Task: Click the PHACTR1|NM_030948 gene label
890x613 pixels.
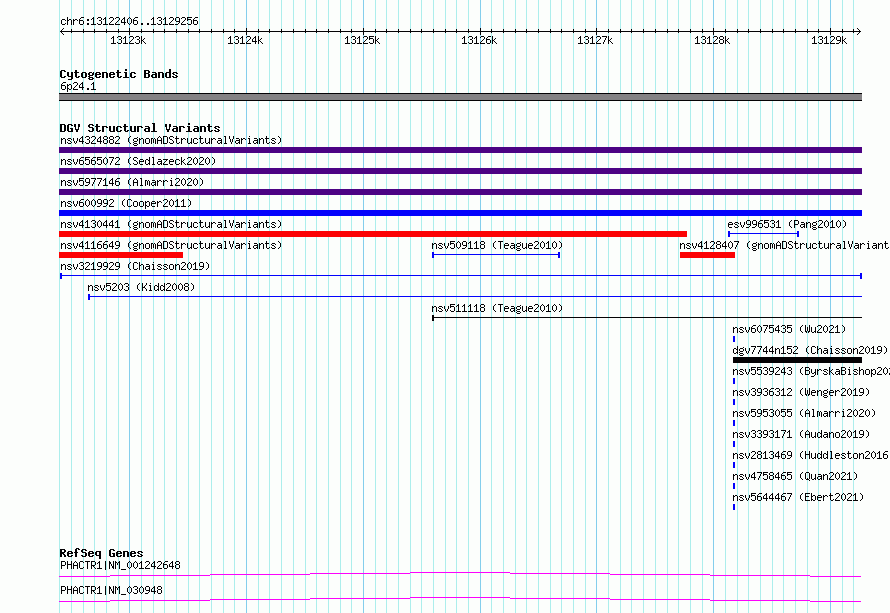Action: [x=111, y=590]
